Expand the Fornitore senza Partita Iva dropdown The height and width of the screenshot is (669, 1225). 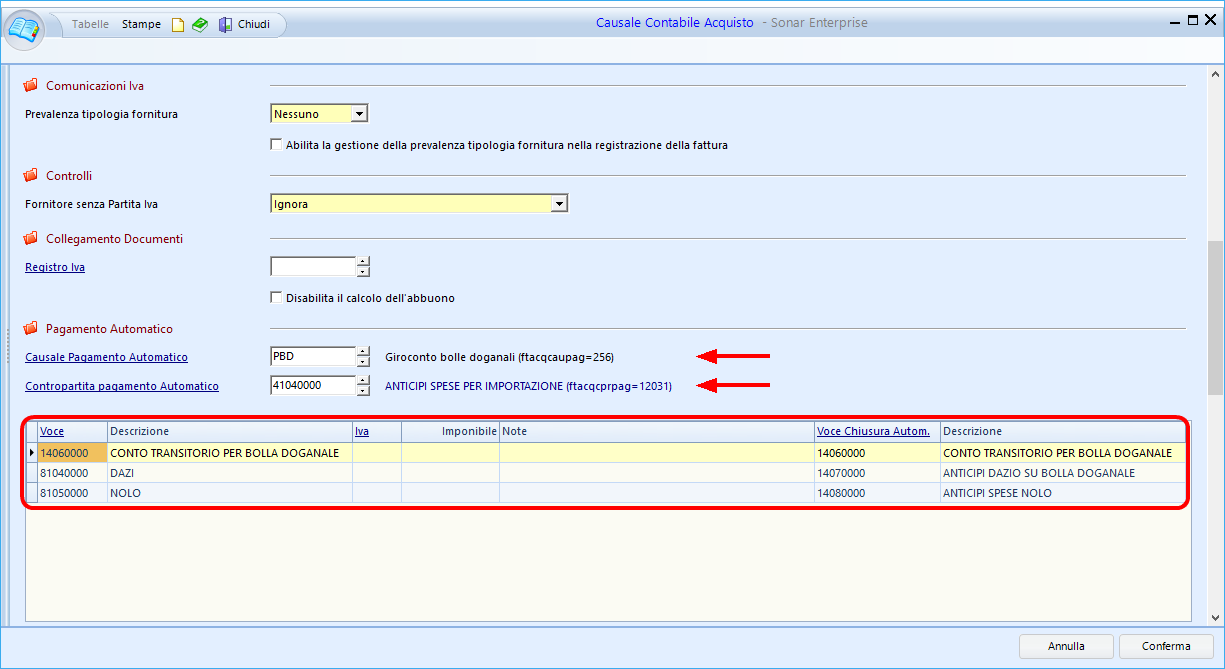[559, 204]
